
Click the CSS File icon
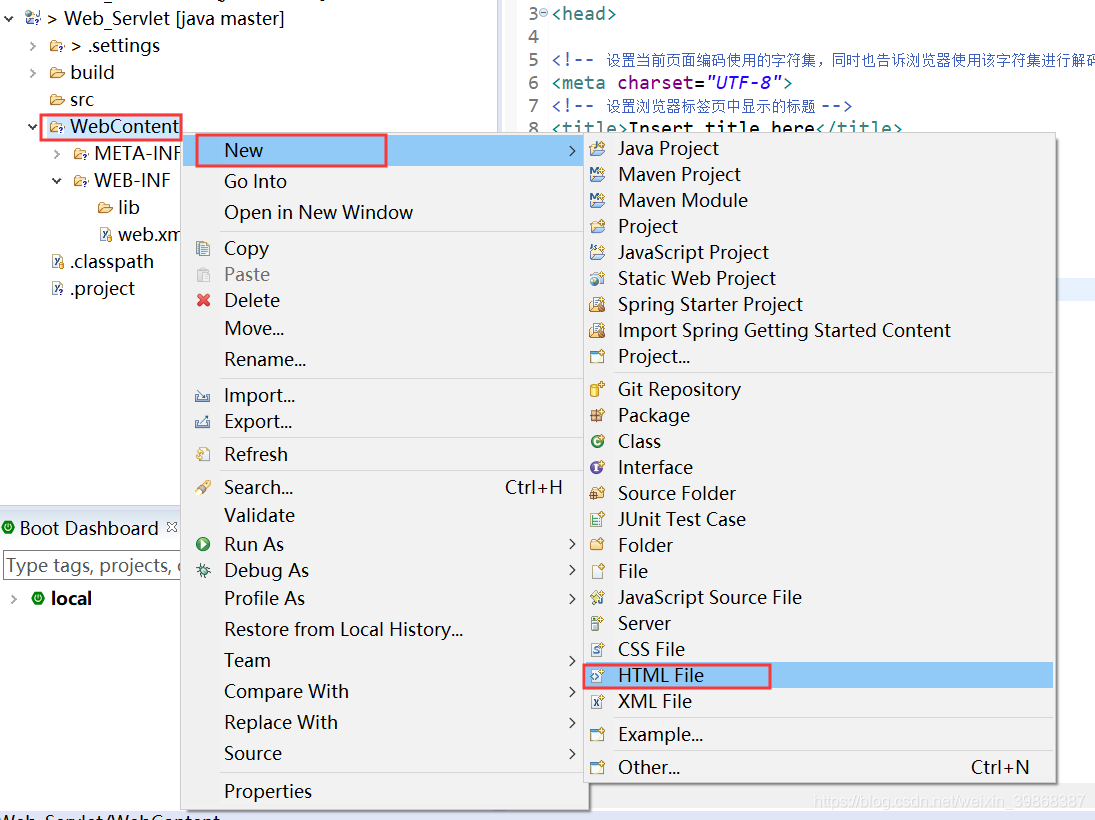598,650
